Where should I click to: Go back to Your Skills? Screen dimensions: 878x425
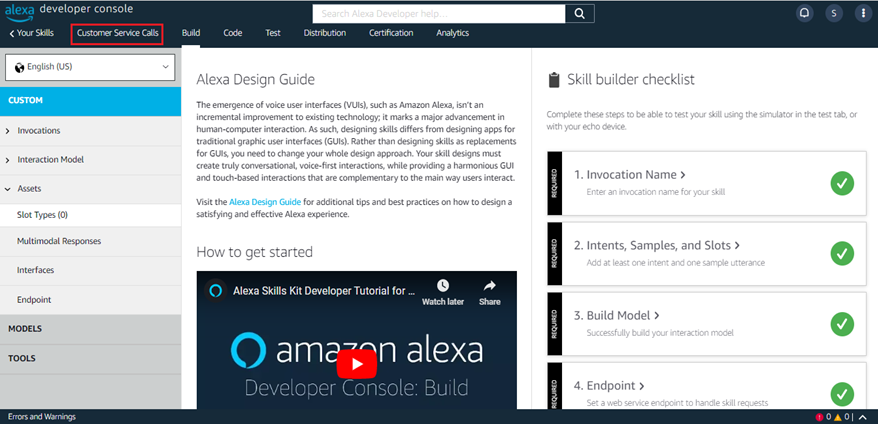tap(34, 33)
